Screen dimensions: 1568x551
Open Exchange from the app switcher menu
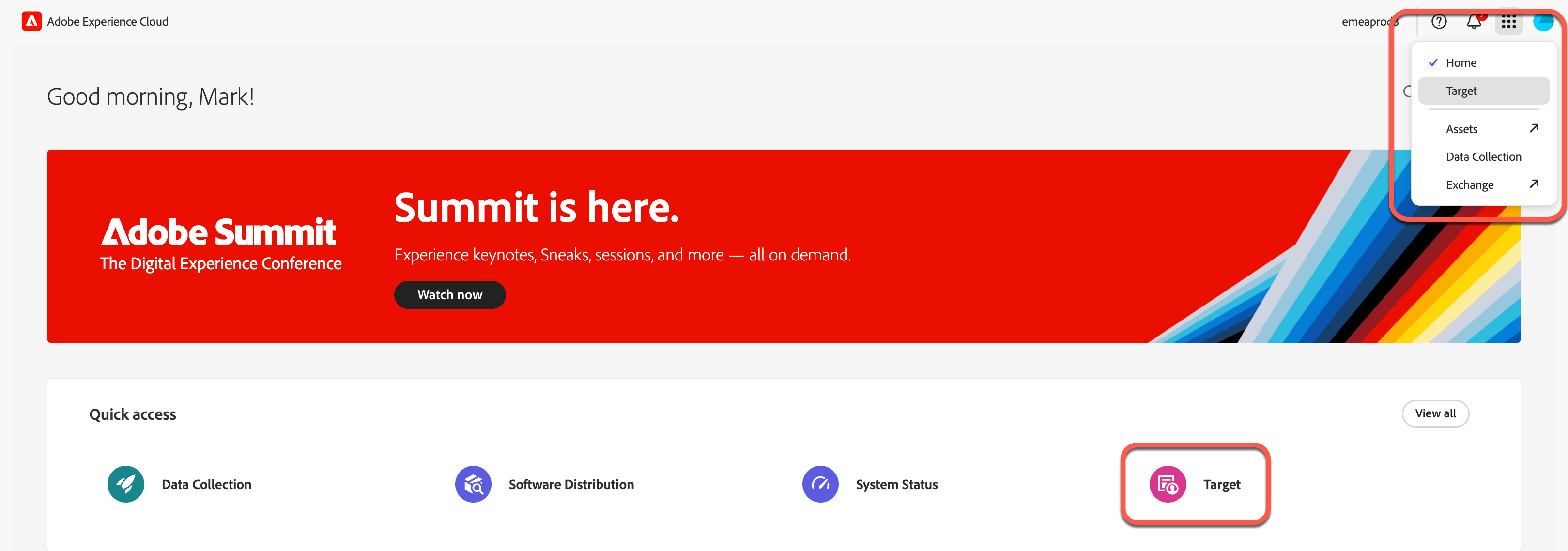coord(1469,184)
